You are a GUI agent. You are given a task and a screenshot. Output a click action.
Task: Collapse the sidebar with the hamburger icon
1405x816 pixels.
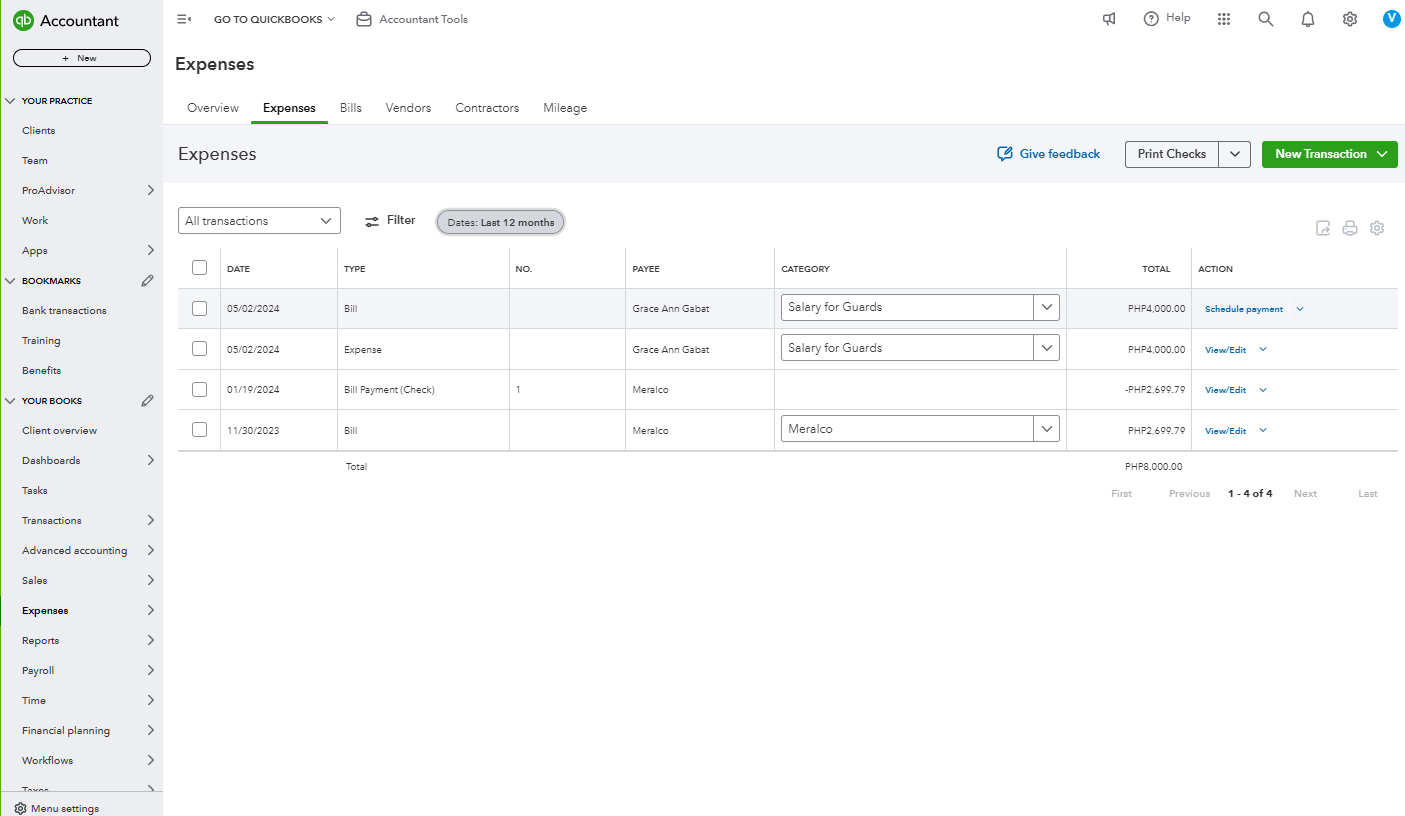184,19
